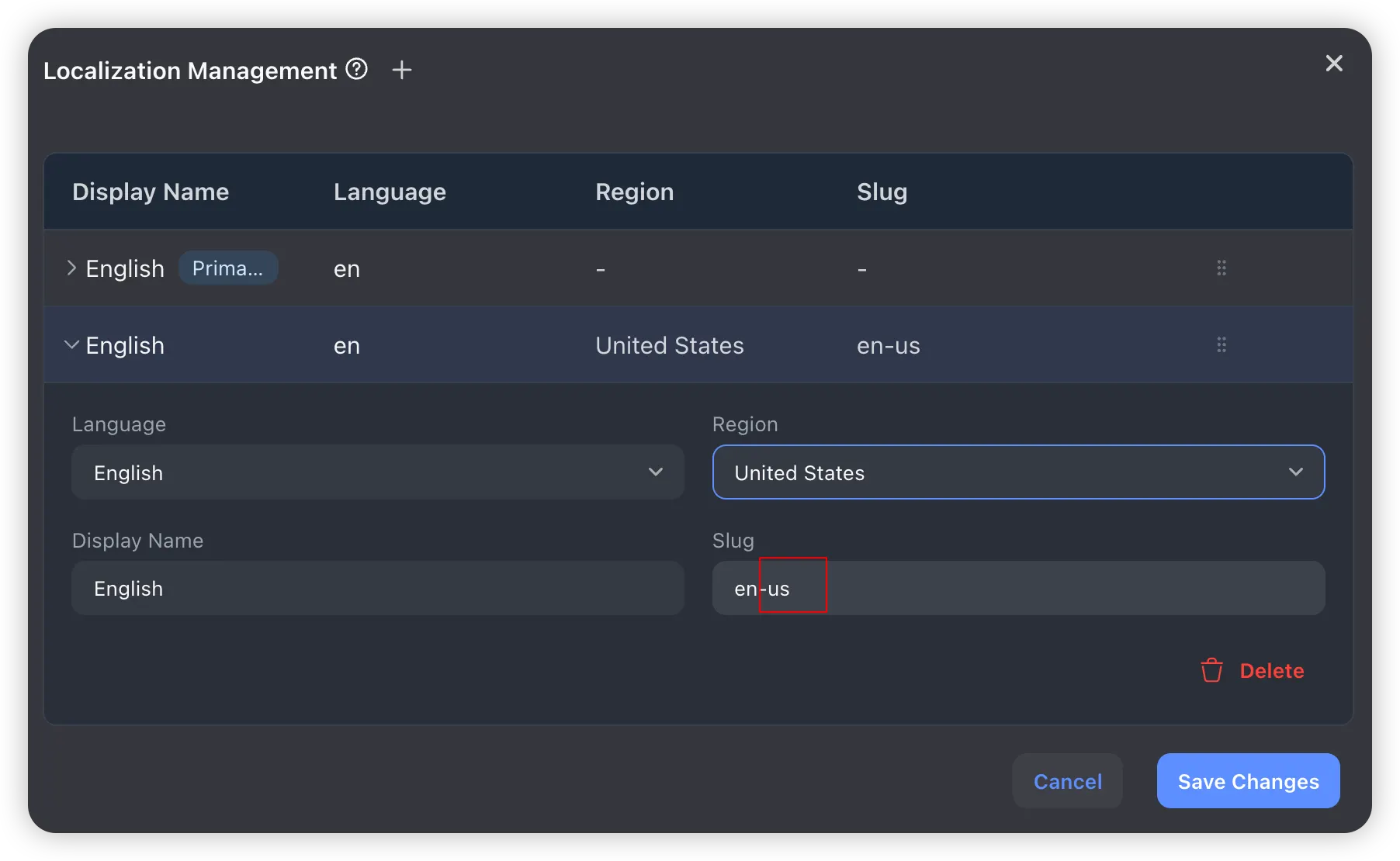Screen dimensions: 1400x861
Task: Click the en-us slug cell in table
Action: coord(888,346)
